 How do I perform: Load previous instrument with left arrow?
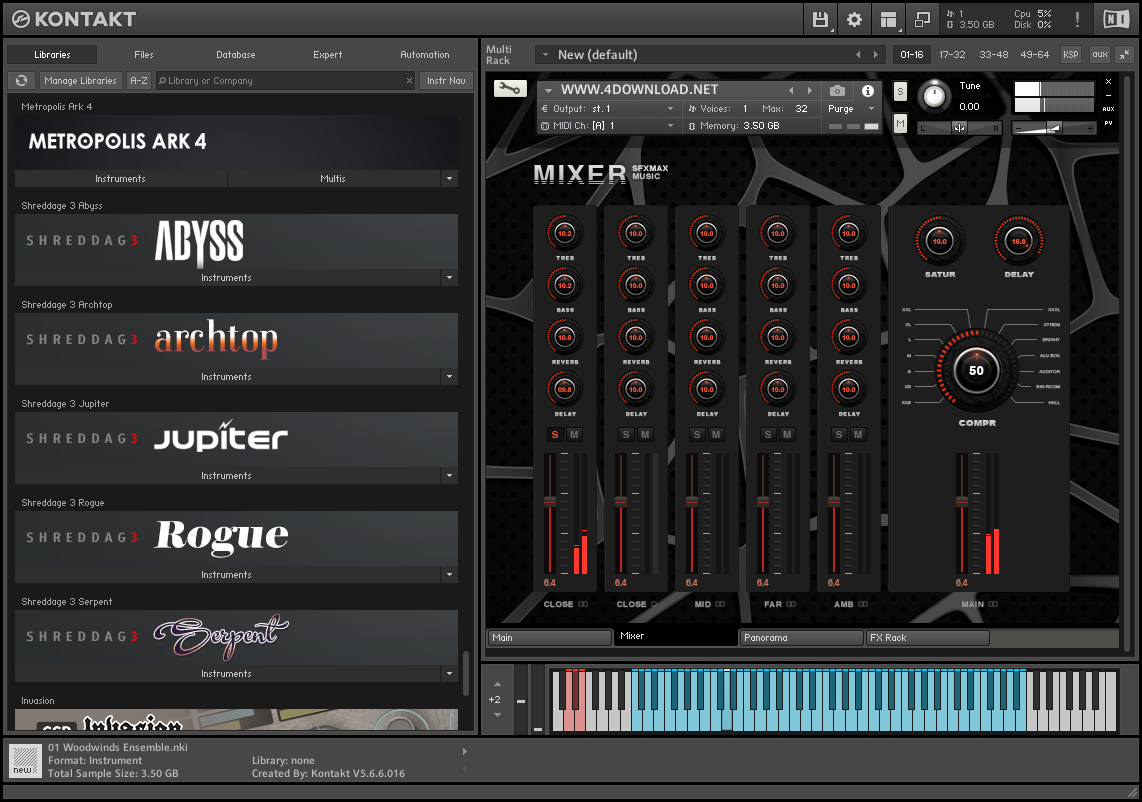792,90
